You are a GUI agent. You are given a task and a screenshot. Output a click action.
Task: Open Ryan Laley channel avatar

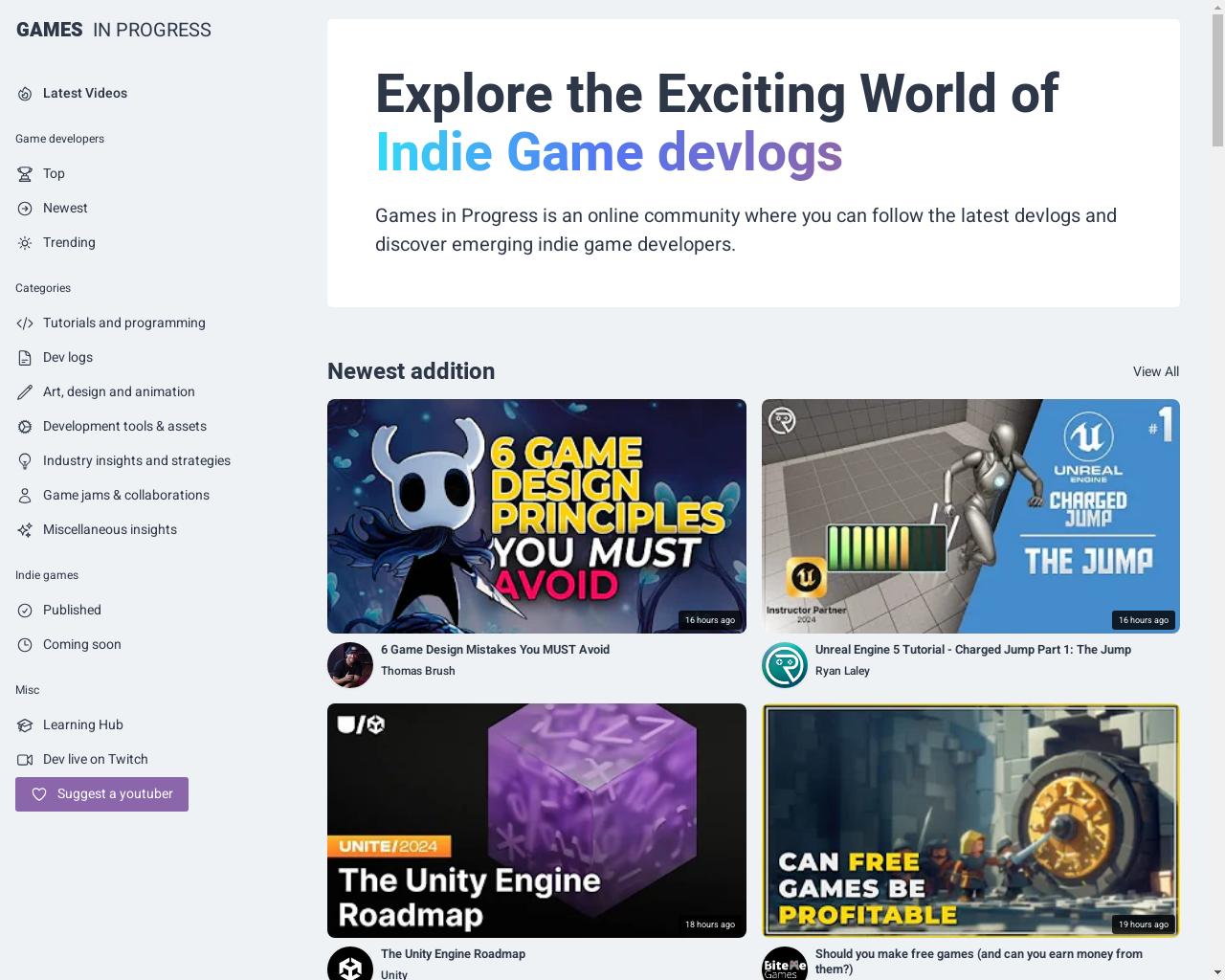pos(785,665)
